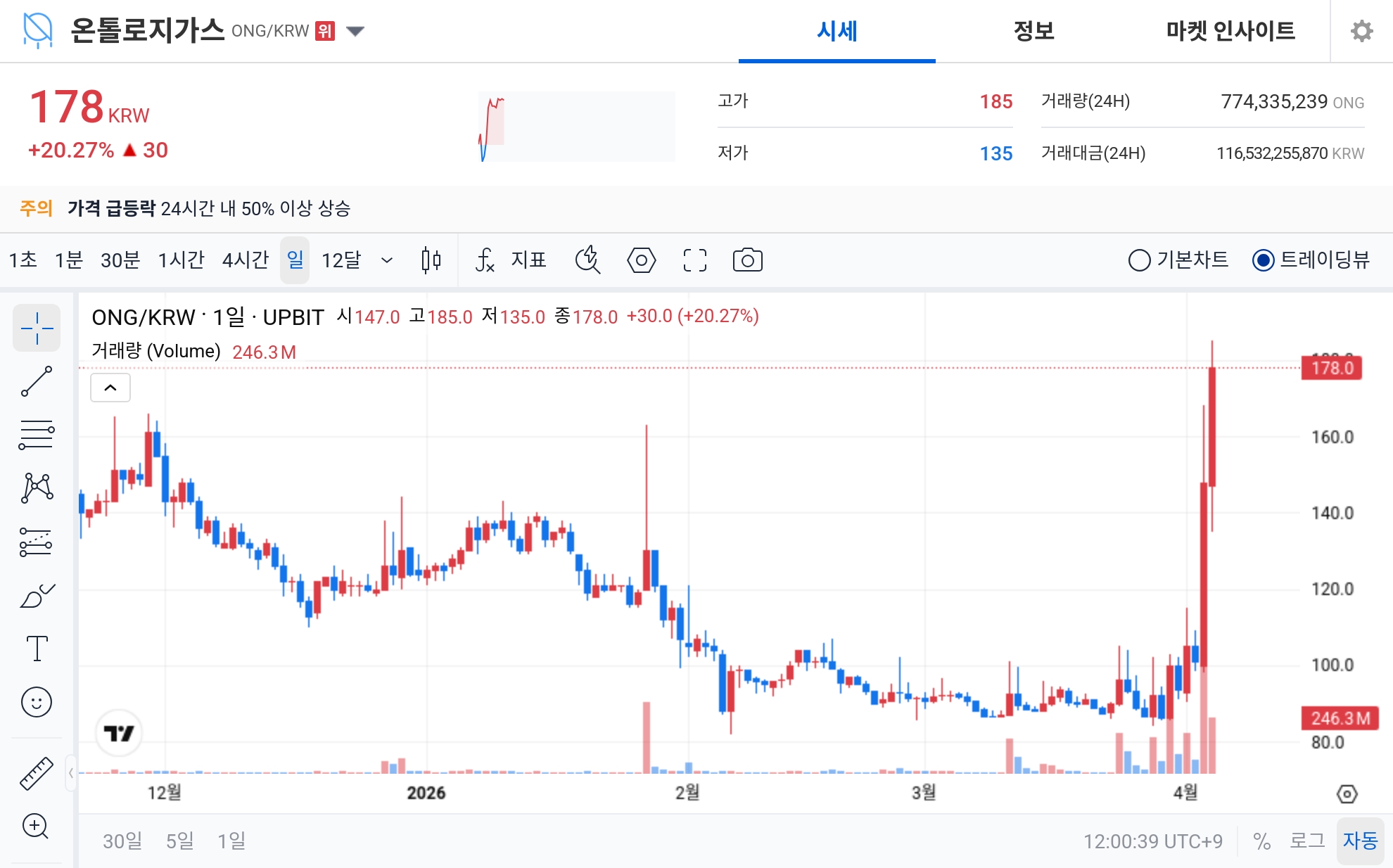Take a chart screenshot with the camera icon
The height and width of the screenshot is (868, 1393).
pyautogui.click(x=748, y=260)
